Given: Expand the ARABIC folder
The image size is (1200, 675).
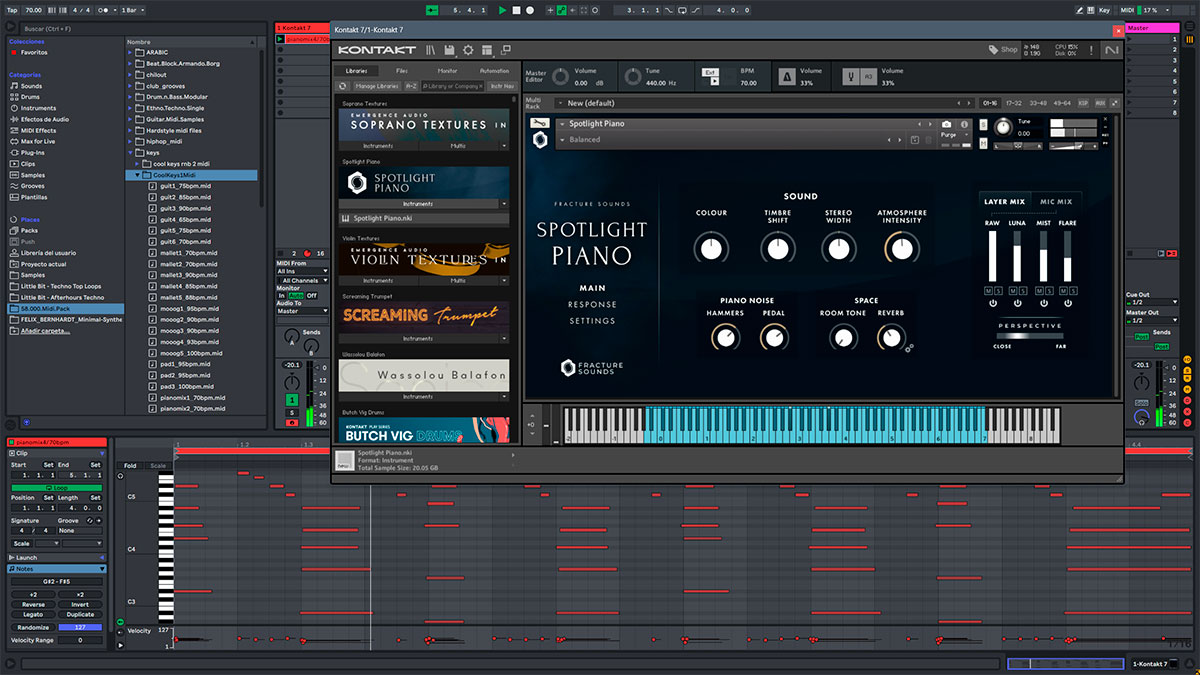Looking at the screenshot, I should click(x=131, y=52).
